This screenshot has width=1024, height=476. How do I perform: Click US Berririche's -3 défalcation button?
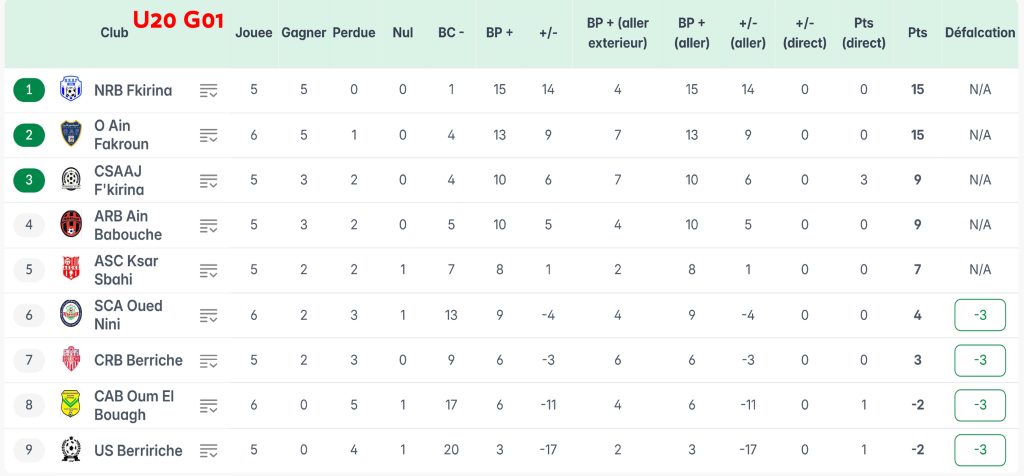(980, 450)
